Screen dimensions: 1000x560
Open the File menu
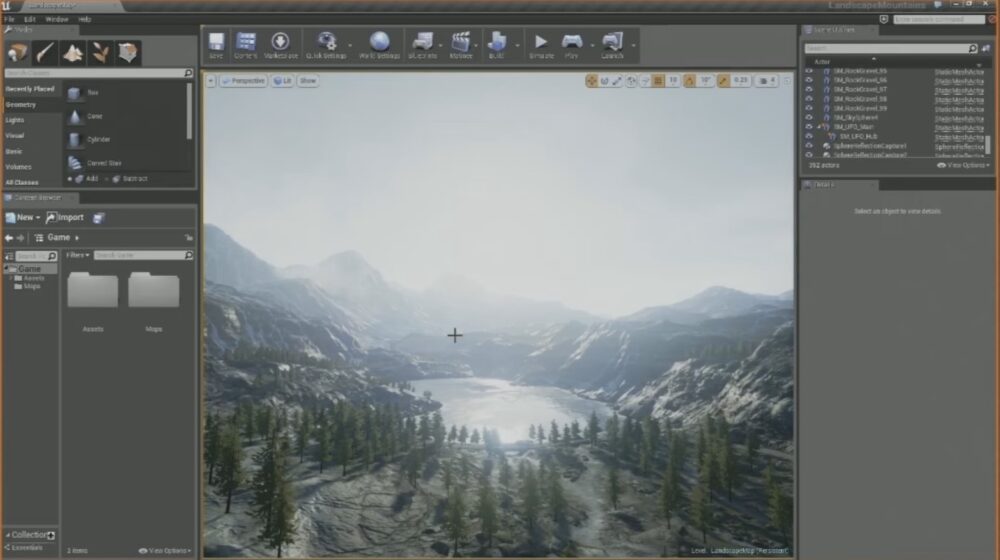9,19
